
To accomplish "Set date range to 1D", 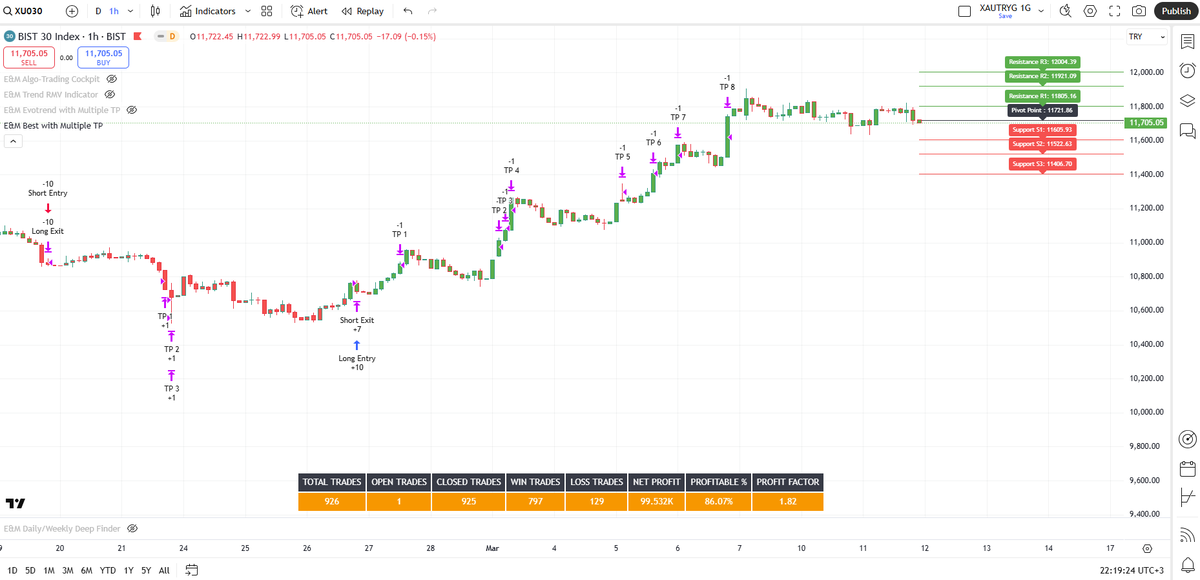I will pyautogui.click(x=10, y=570).
